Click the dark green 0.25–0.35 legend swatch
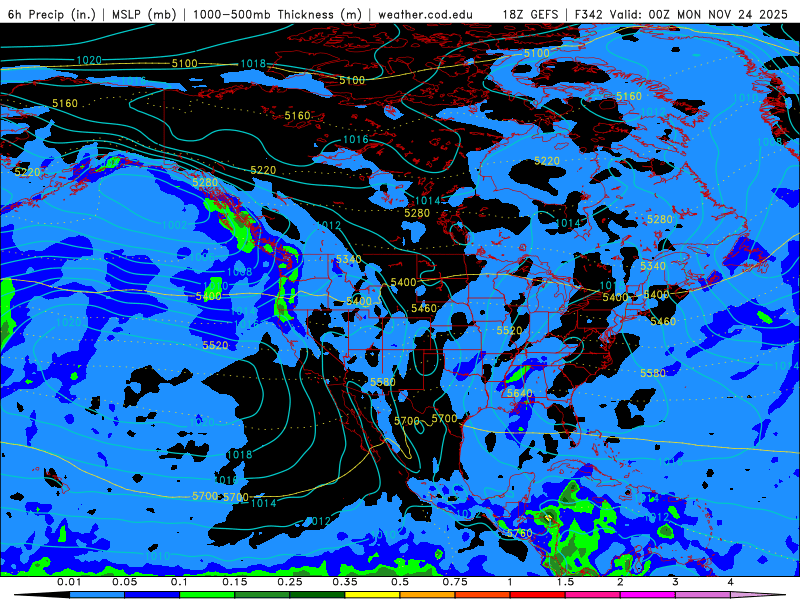 point(317,595)
